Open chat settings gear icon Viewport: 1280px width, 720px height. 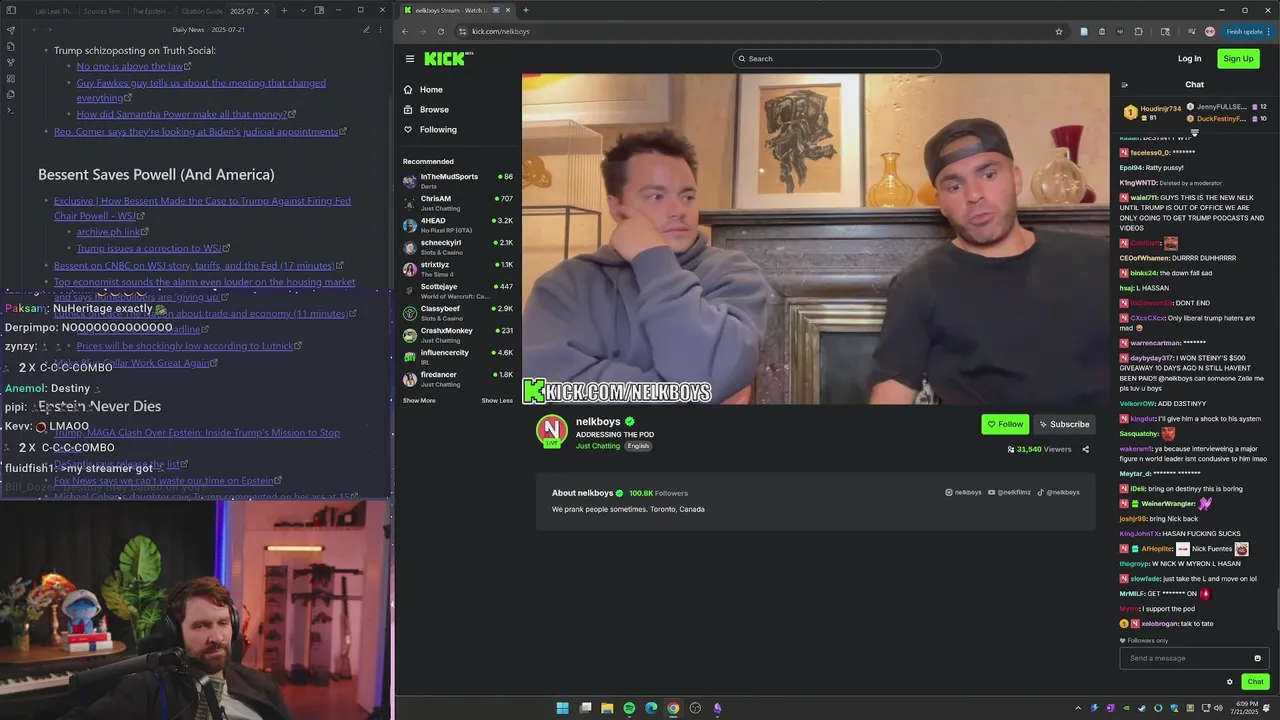(x=1230, y=682)
